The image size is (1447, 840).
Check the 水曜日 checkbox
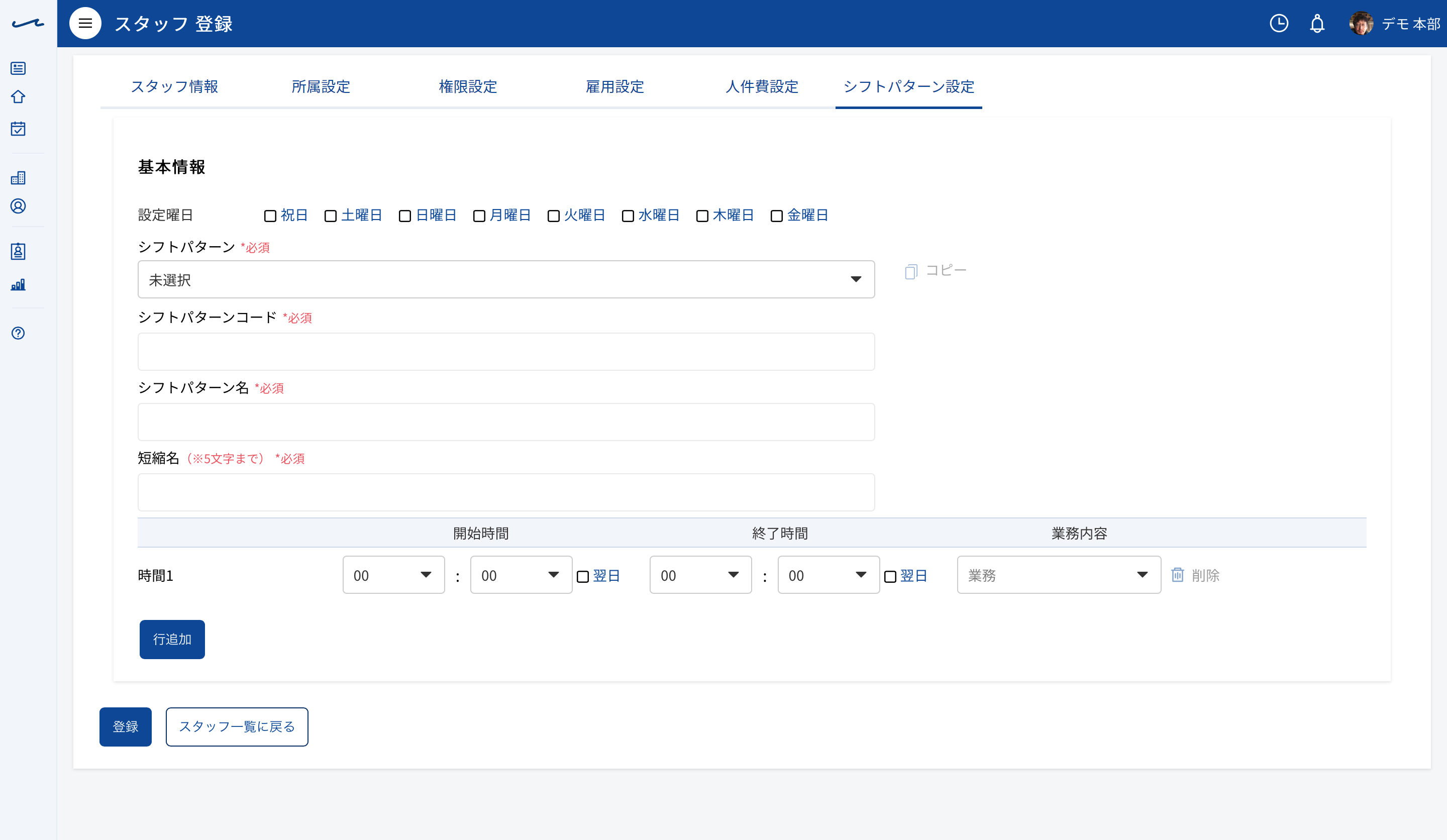[x=628, y=216]
